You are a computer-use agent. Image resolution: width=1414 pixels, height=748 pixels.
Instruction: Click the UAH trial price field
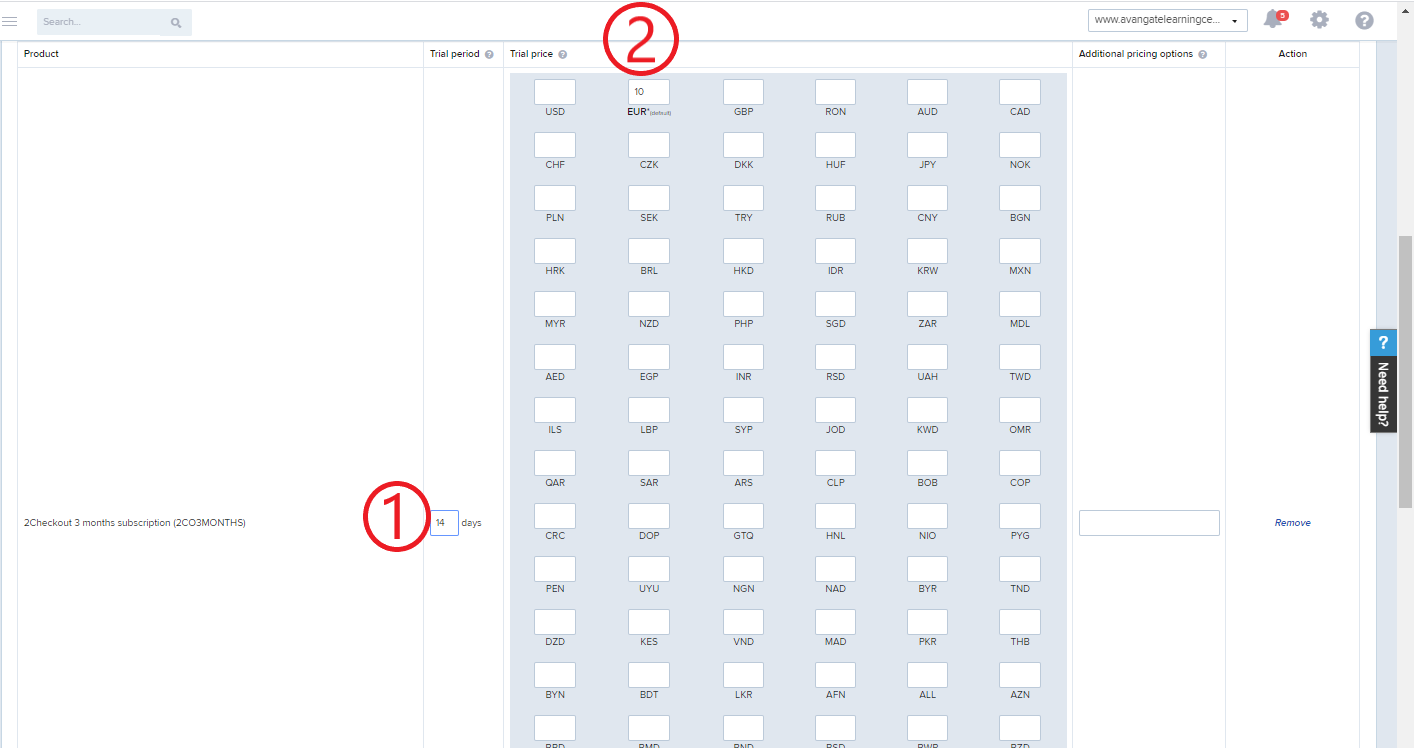click(x=928, y=357)
